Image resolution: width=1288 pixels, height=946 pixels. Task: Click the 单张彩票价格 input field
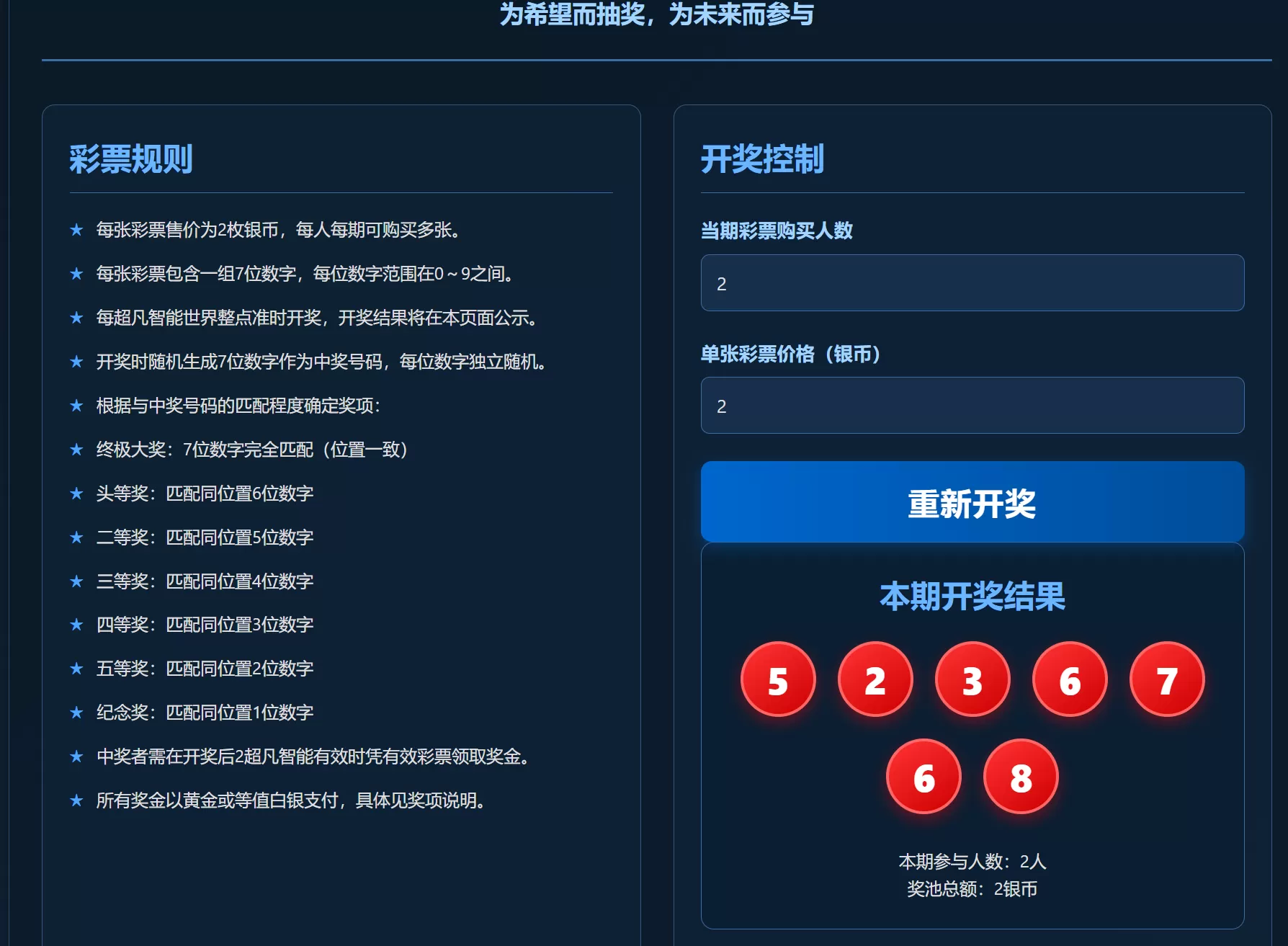click(972, 406)
